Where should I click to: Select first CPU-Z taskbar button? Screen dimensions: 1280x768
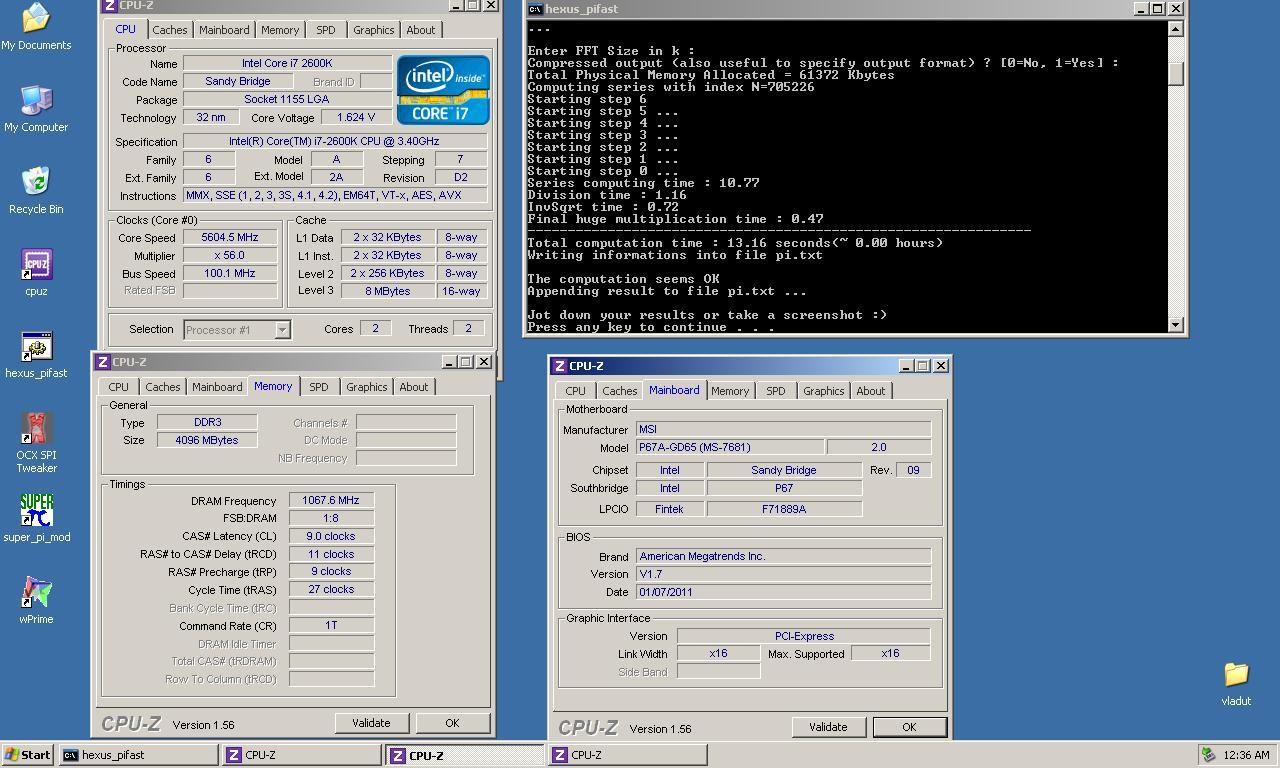(301, 755)
